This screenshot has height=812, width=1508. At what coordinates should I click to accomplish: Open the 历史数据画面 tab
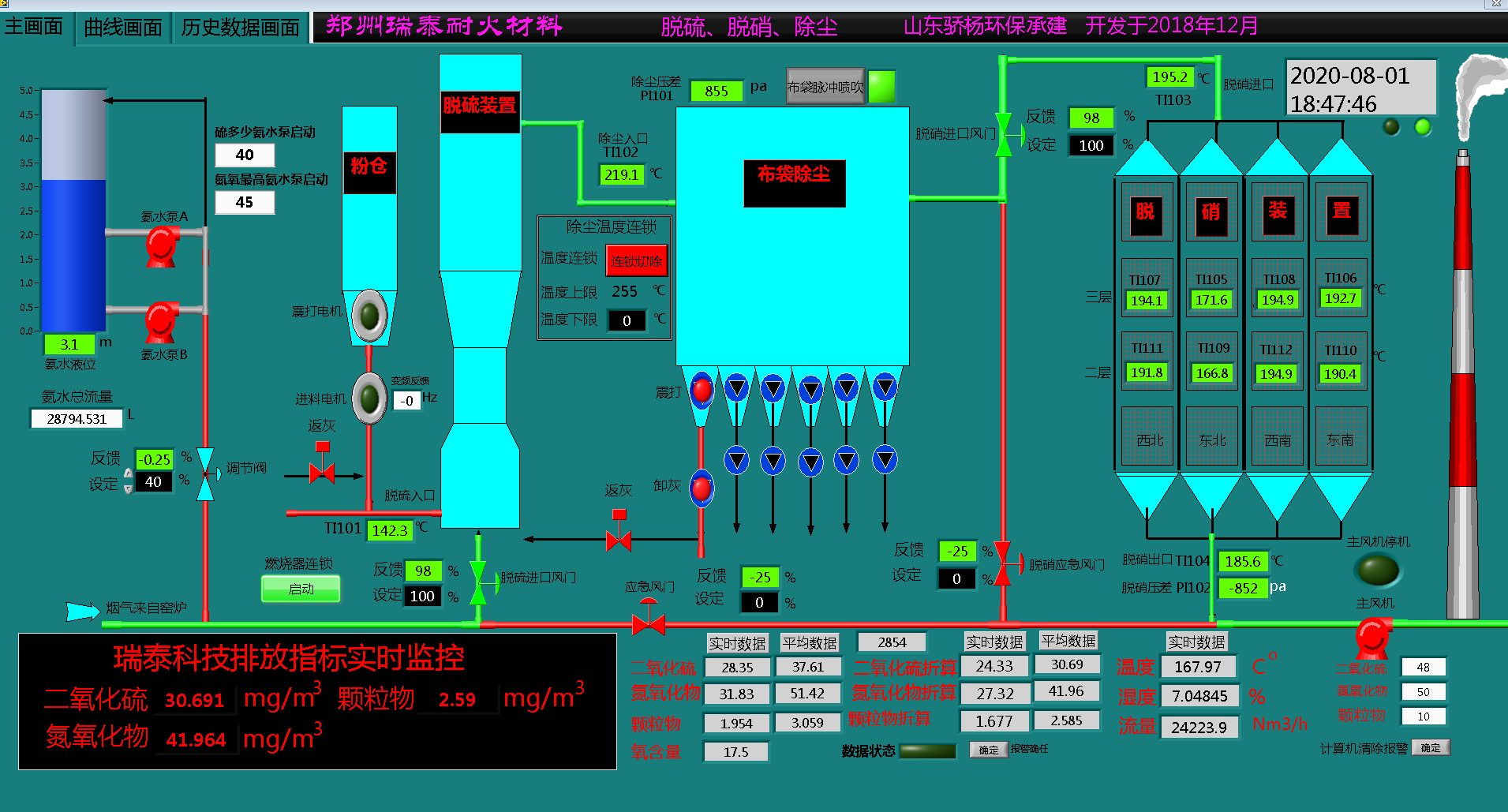point(240,28)
